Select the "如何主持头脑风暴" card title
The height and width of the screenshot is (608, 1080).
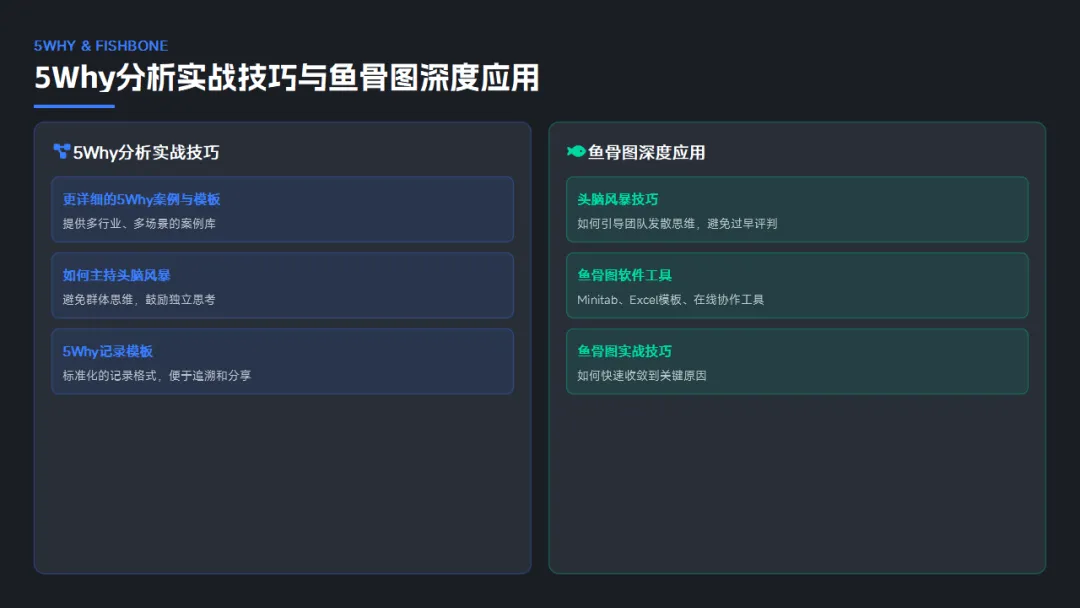117,275
